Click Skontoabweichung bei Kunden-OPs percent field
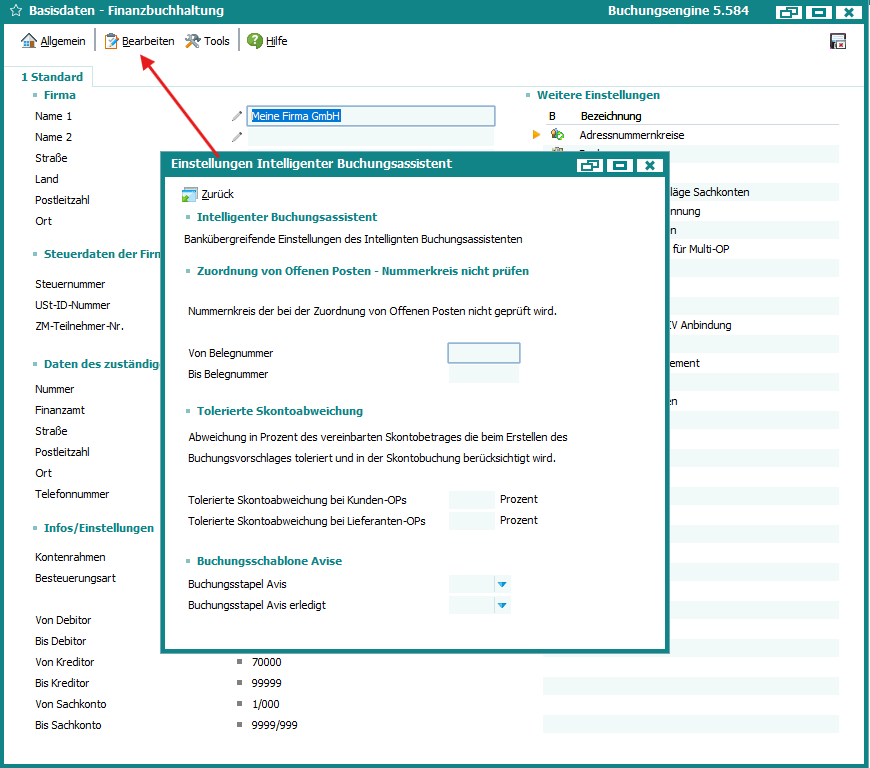The width and height of the screenshot is (870, 768). (471, 499)
